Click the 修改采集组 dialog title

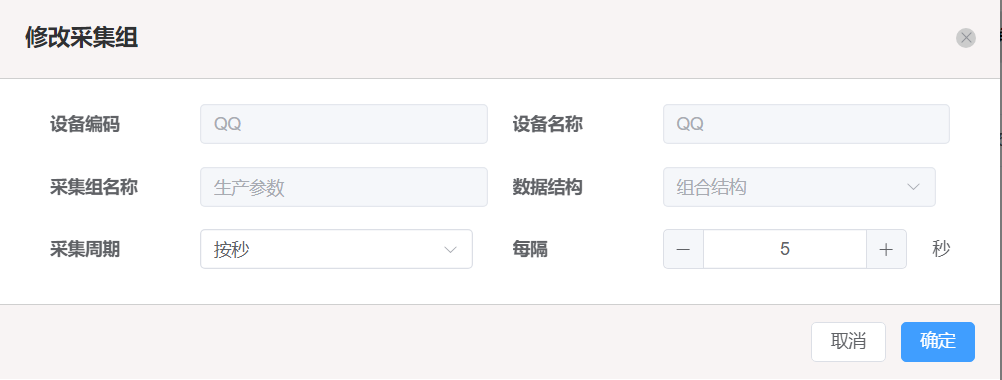click(x=81, y=38)
